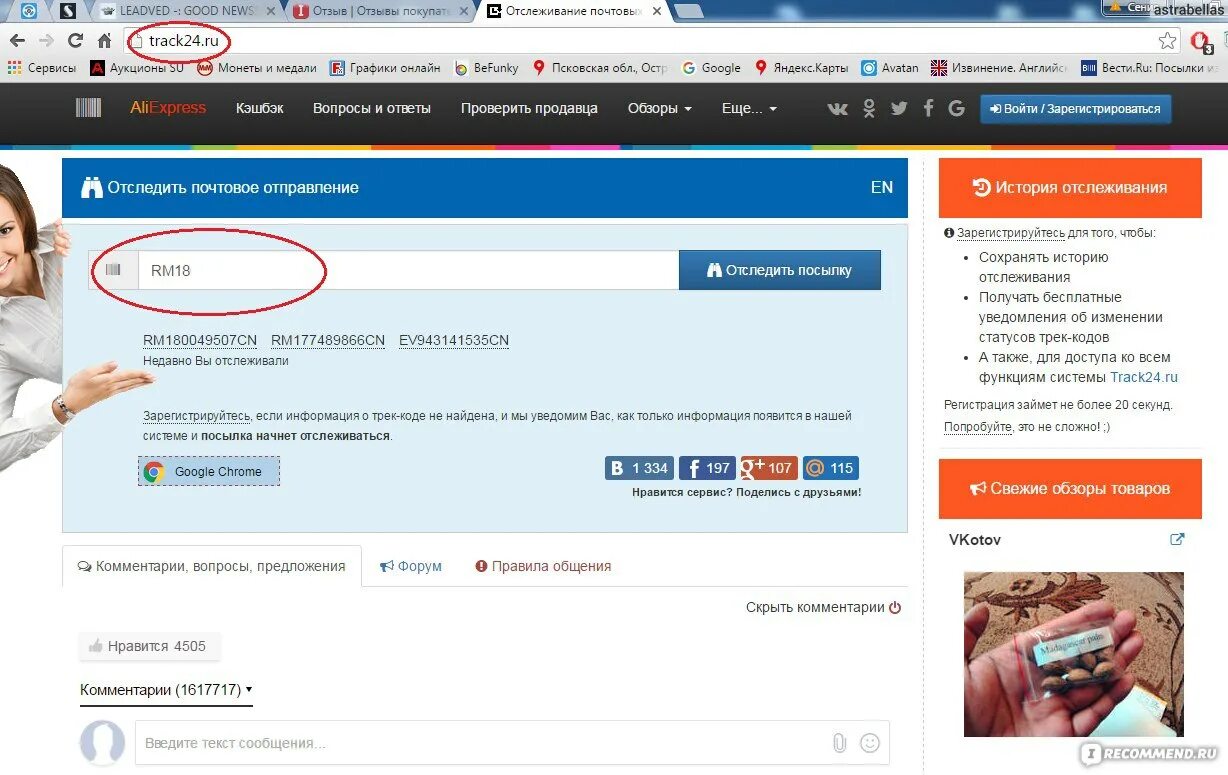Open Кэшбэк menu item

(260, 108)
